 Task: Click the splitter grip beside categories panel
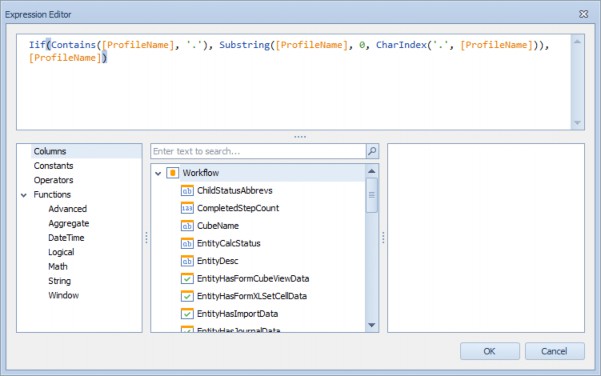tap(146, 238)
